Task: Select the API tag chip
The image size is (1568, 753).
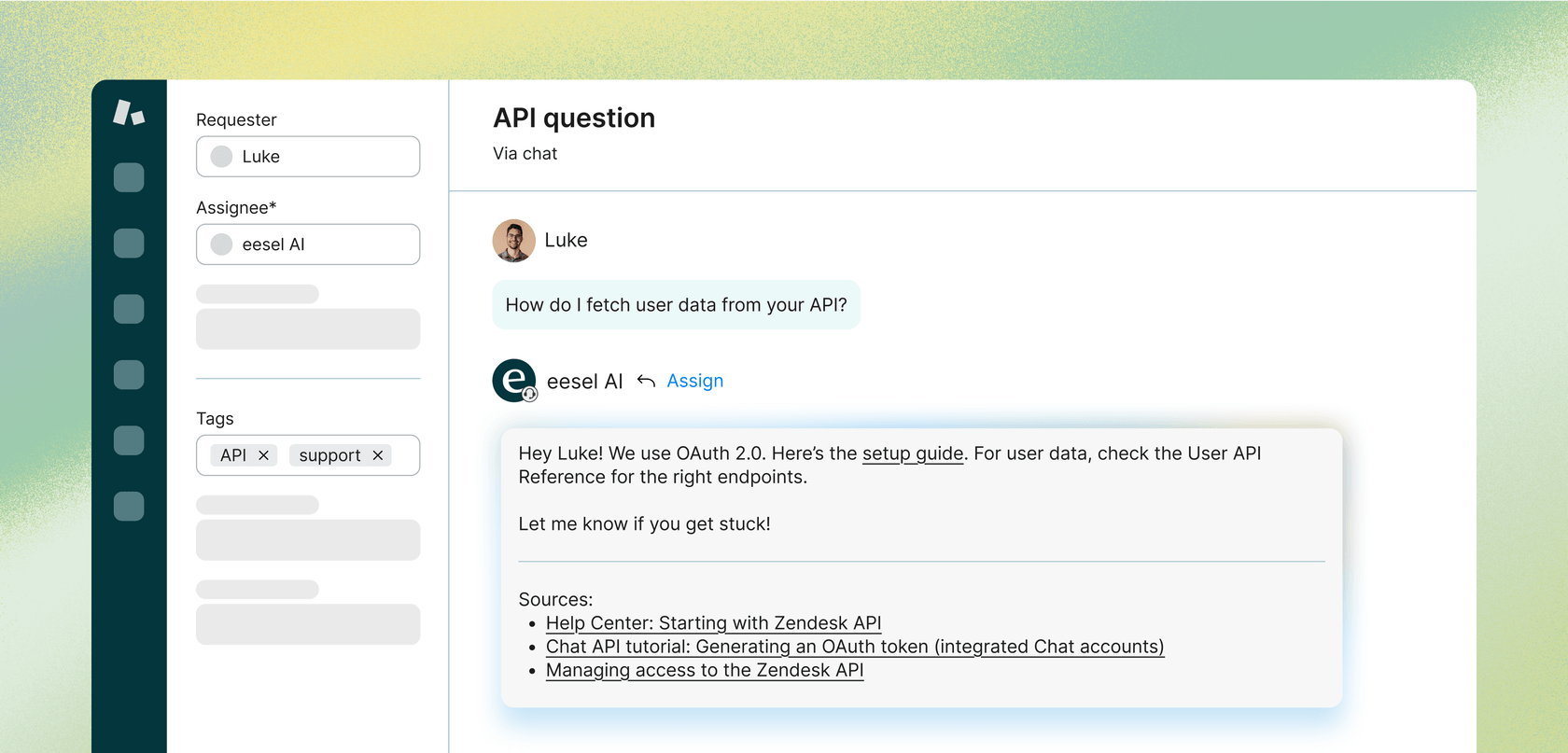Action: pyautogui.click(x=233, y=455)
